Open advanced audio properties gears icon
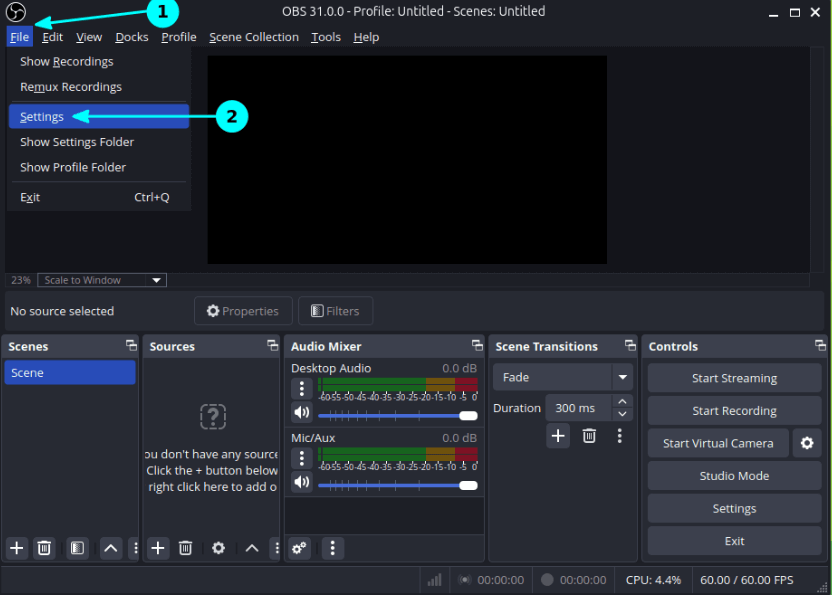 pos(299,548)
